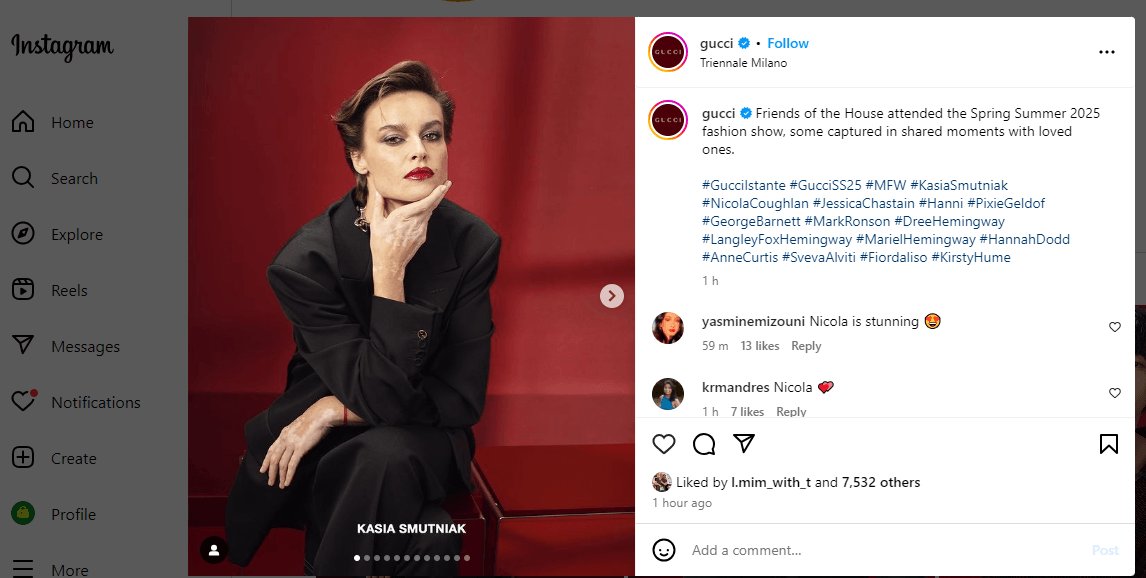Like the Gucci post
This screenshot has height=578, width=1146.
[664, 444]
